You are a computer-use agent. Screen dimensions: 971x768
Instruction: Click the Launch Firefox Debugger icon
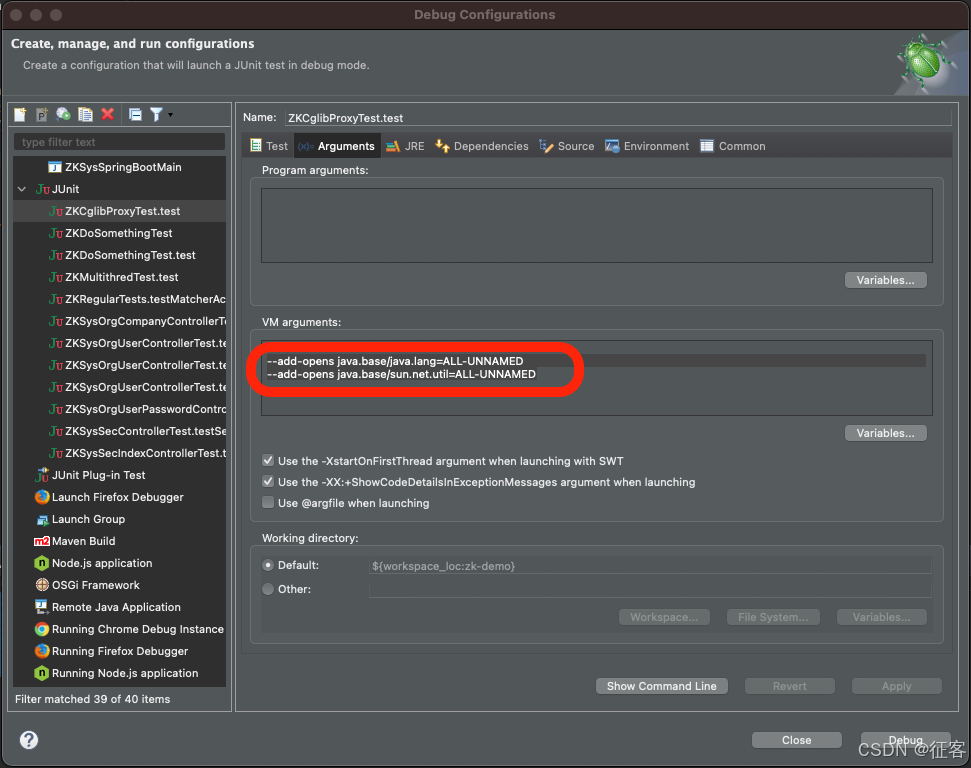(41, 497)
